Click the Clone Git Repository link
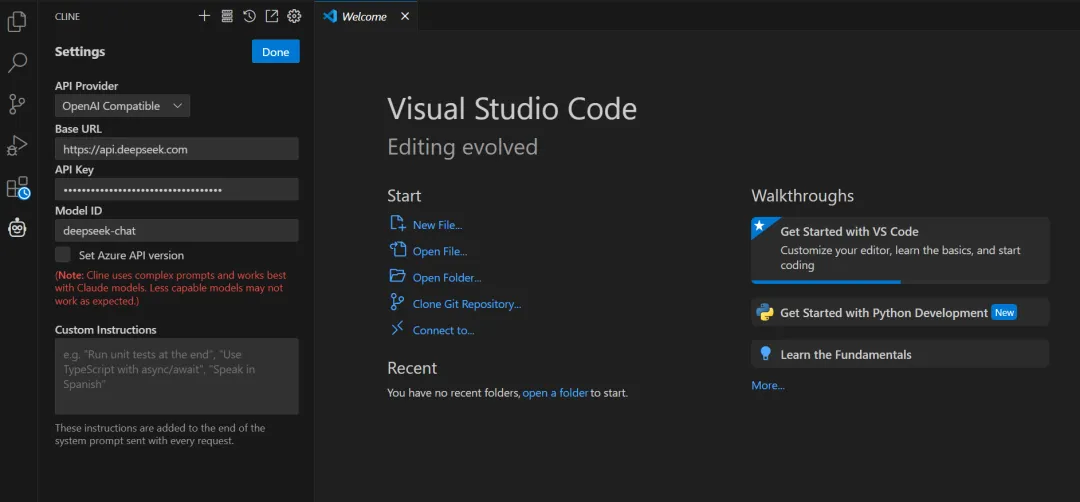This screenshot has width=1080, height=502. 466,304
